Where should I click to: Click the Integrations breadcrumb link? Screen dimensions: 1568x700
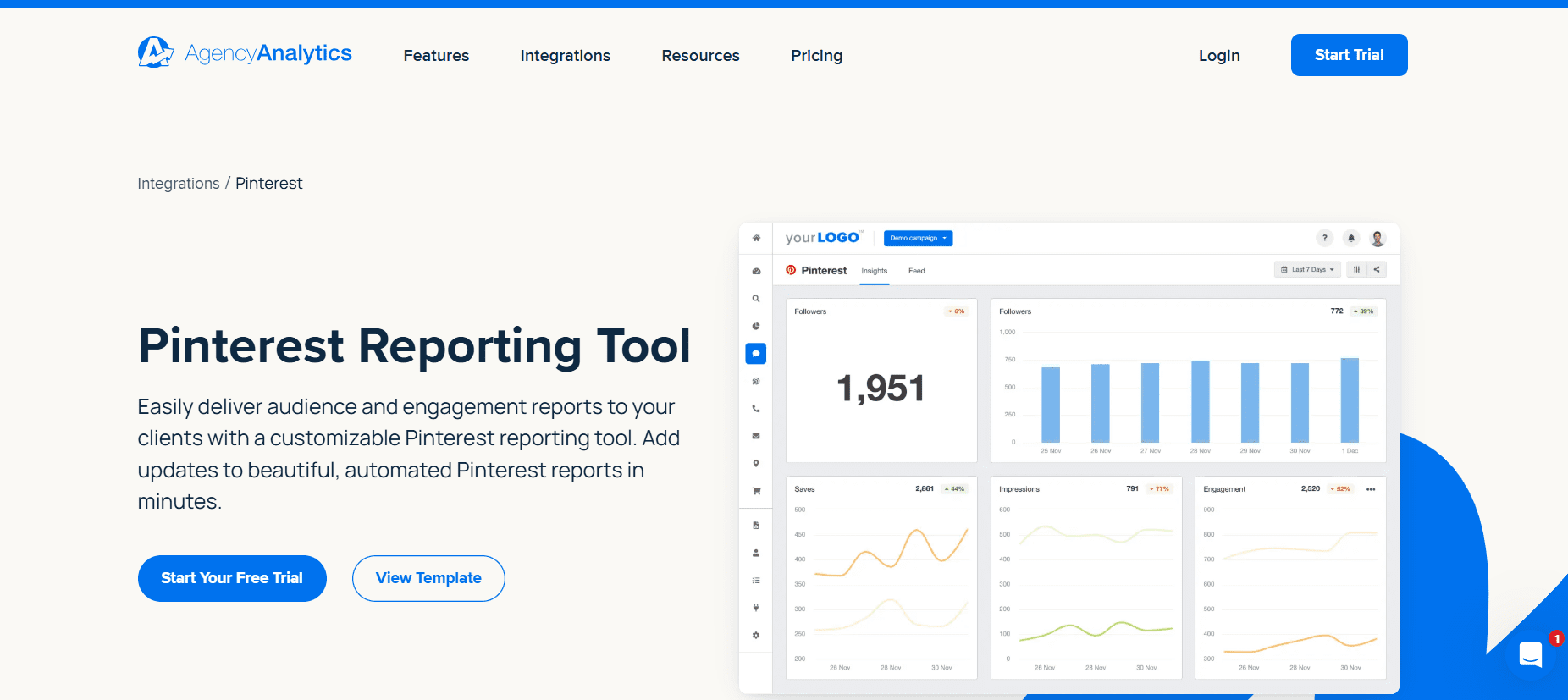click(x=179, y=184)
